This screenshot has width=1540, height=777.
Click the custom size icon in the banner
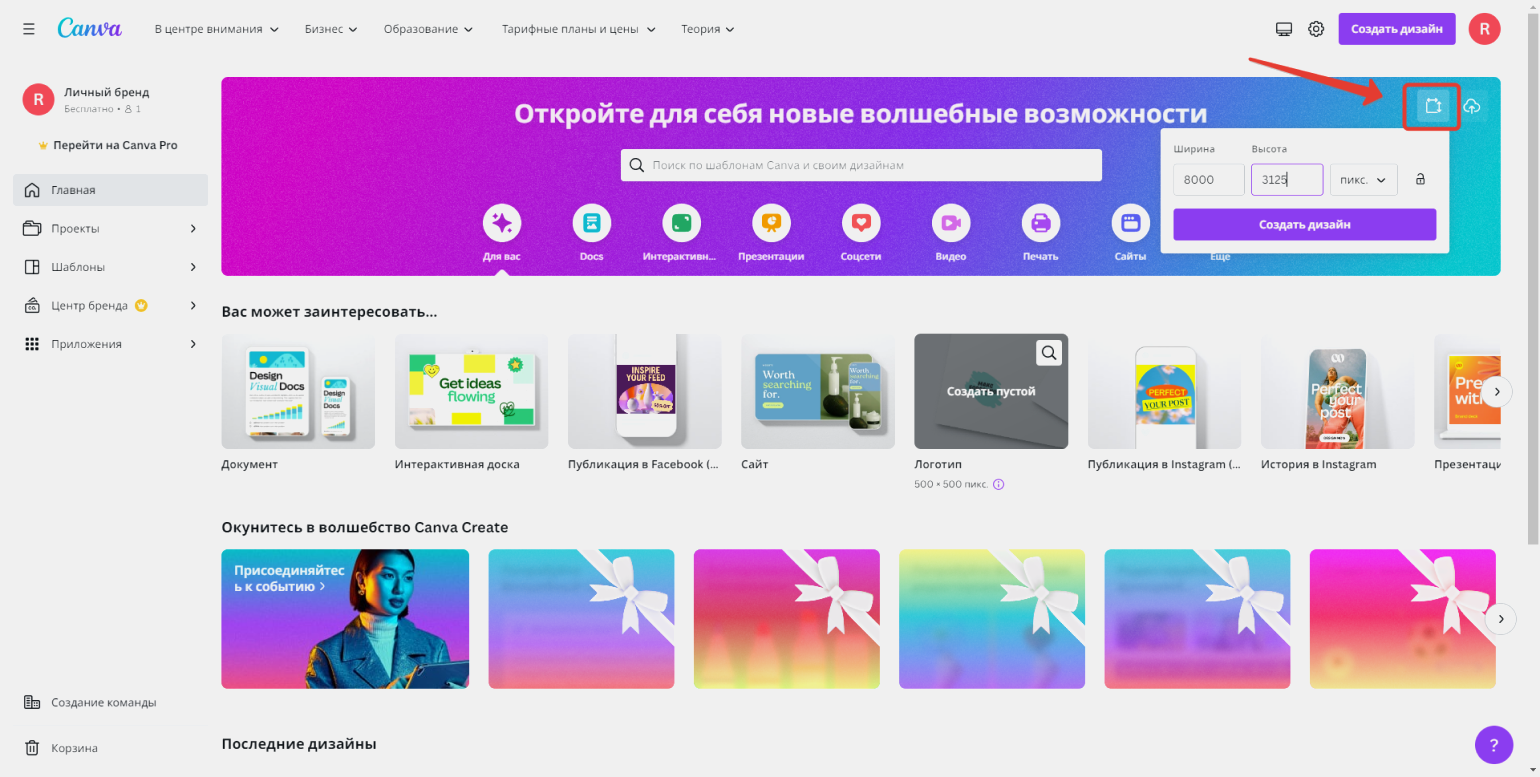pos(1432,106)
